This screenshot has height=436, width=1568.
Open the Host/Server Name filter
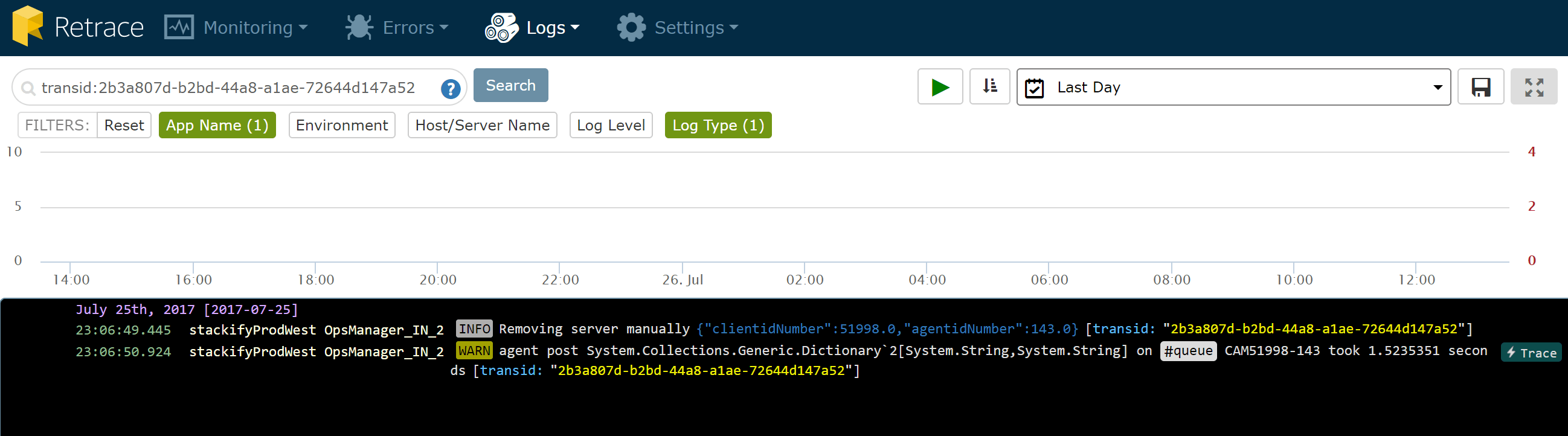(x=482, y=126)
